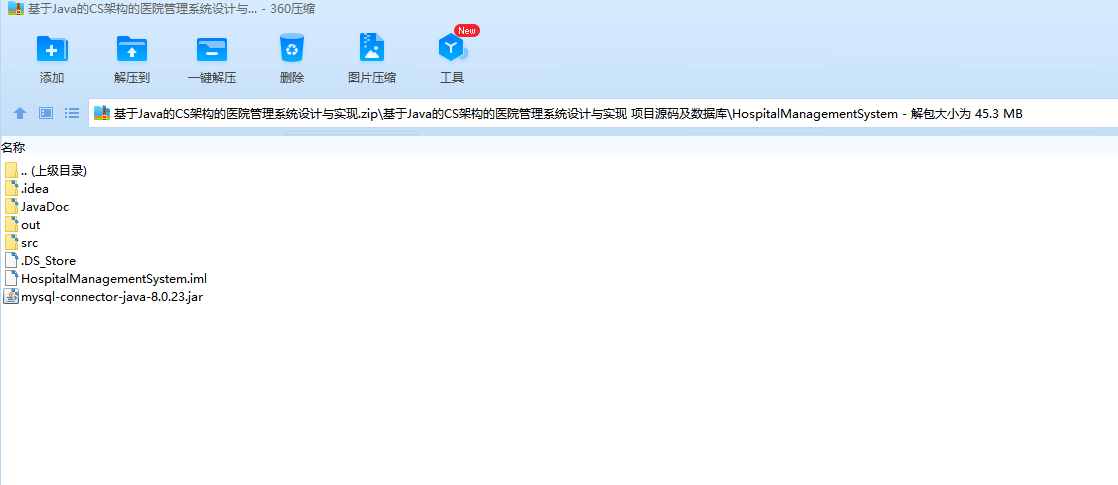Click the parent directory folder icon
Viewport: 1118px width, 485px height.
pyautogui.click(x=11, y=170)
